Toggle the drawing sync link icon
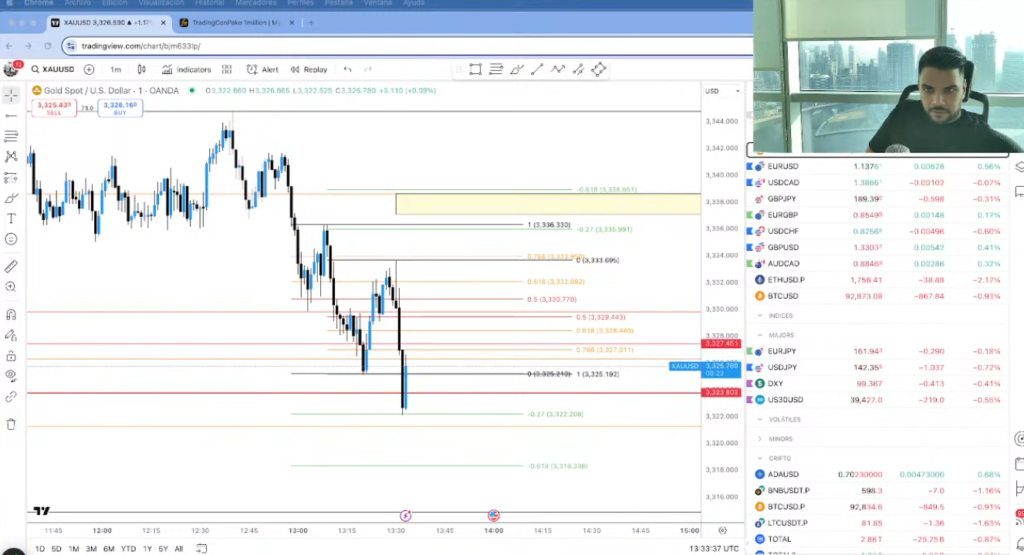The image size is (1024, 555). pos(11,397)
